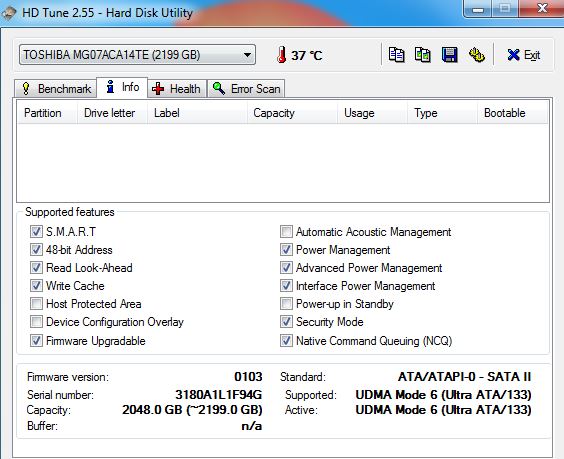Viewport: 564px width, 459px height.
Task: Click the Active UDMA Mode 6 value
Action: tap(444, 410)
